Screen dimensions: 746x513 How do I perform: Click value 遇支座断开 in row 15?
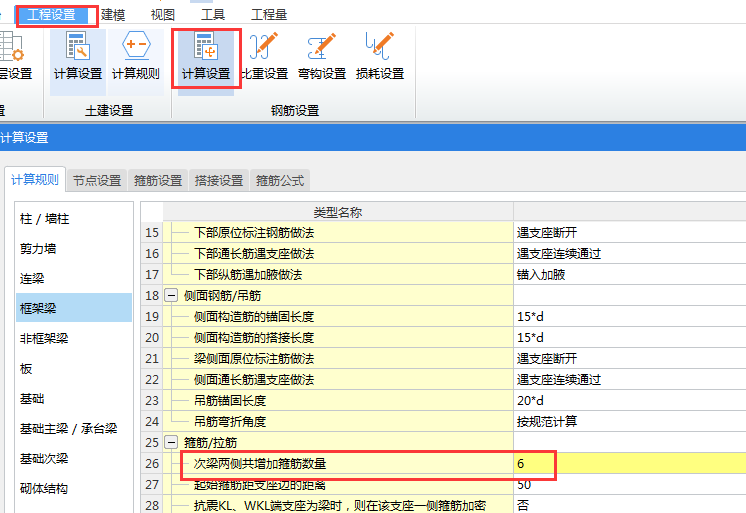tap(547, 233)
